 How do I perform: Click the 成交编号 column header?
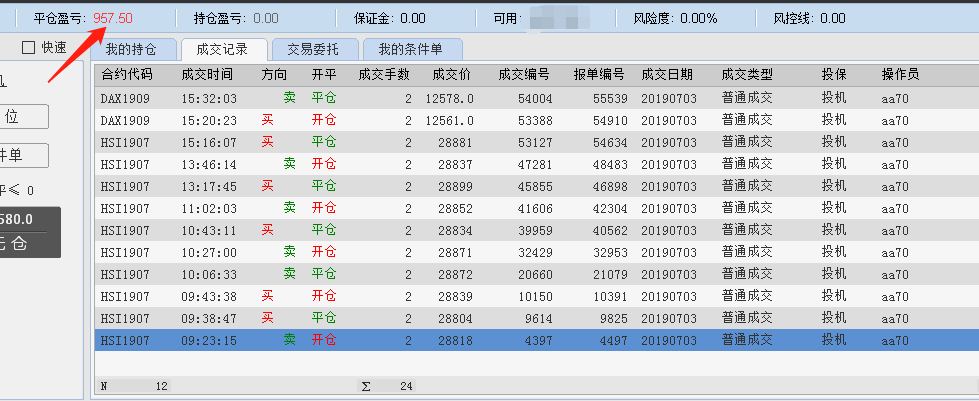pos(524,75)
